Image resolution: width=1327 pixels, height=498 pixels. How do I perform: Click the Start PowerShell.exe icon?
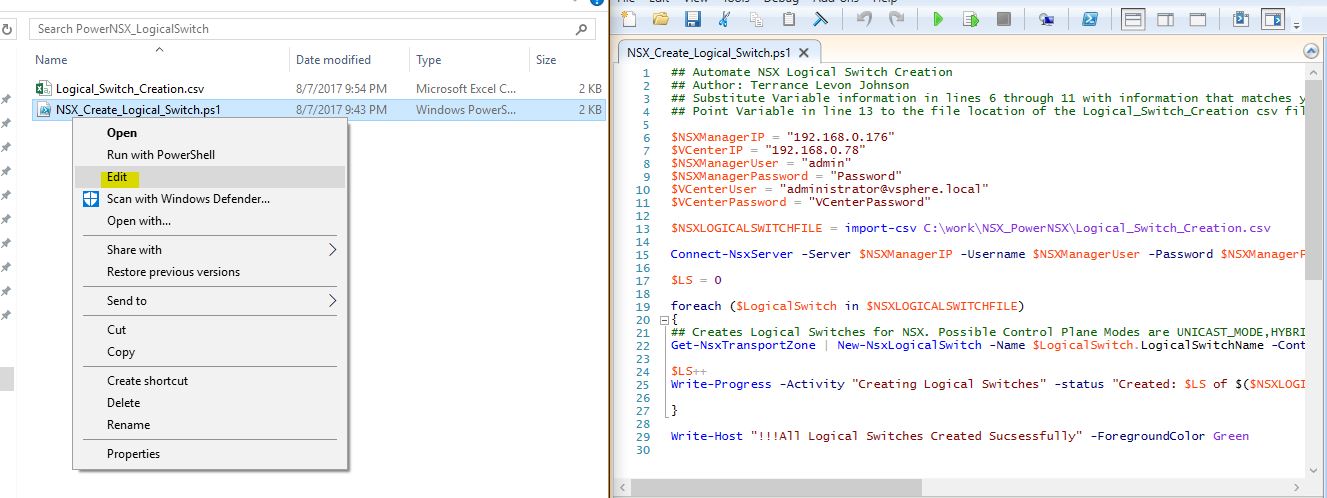coord(1091,19)
